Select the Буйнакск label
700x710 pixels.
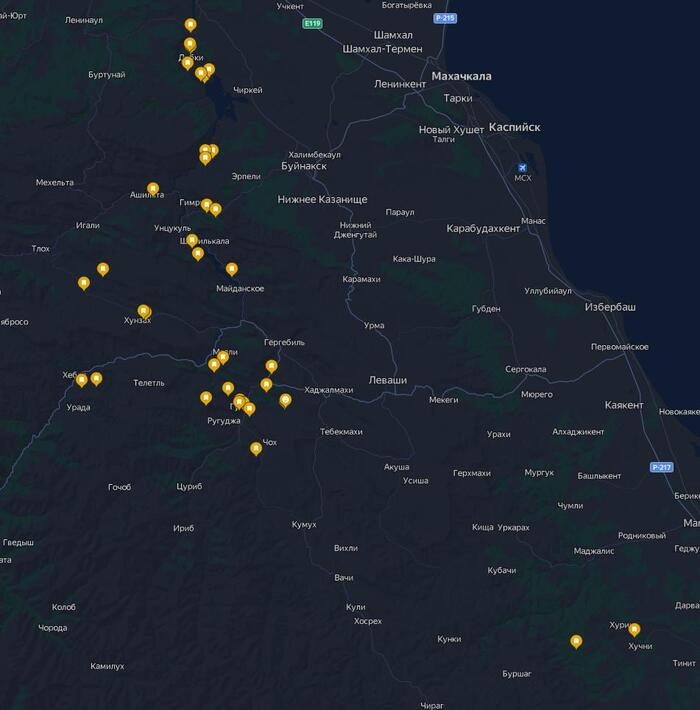[x=304, y=166]
